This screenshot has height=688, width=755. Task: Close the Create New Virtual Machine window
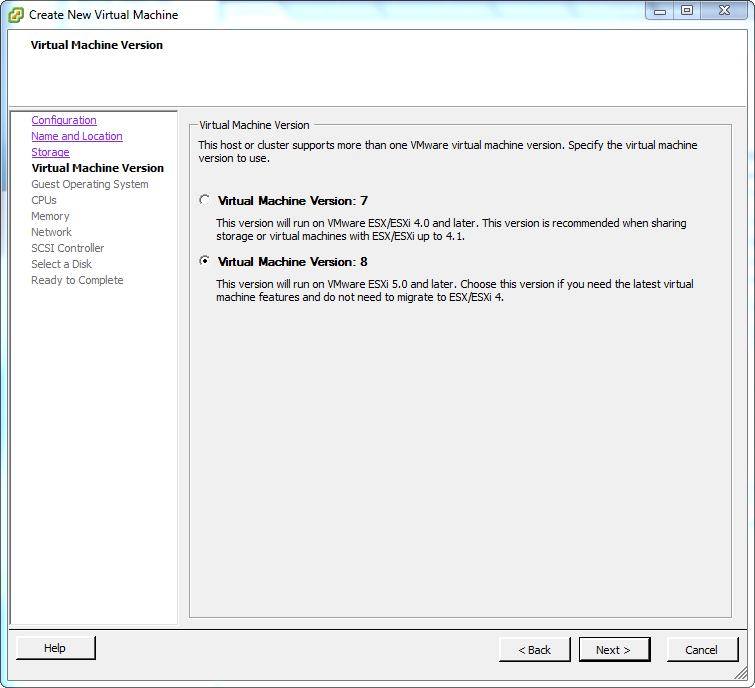[724, 10]
